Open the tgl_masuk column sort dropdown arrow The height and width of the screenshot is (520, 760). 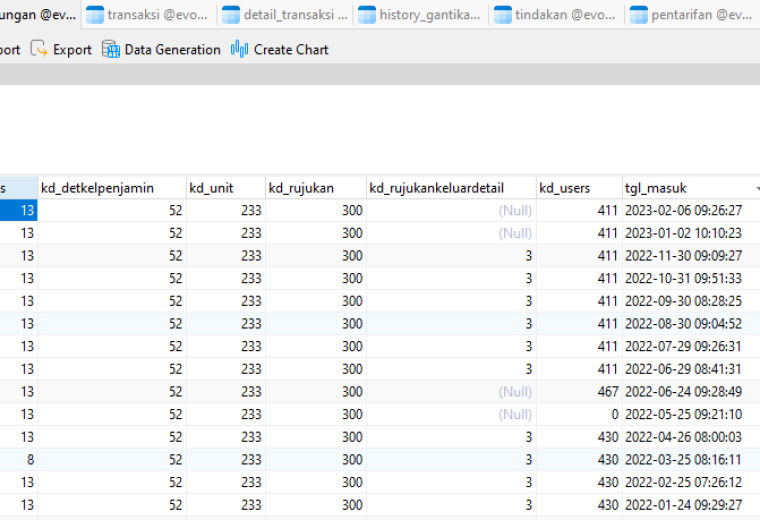[757, 188]
